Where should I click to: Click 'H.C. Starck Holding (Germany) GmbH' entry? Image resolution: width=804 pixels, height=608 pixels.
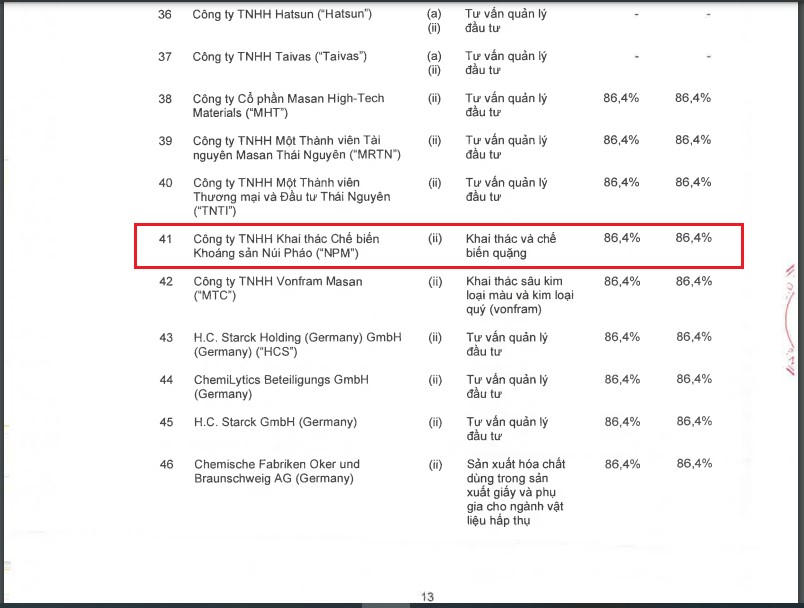(297, 344)
